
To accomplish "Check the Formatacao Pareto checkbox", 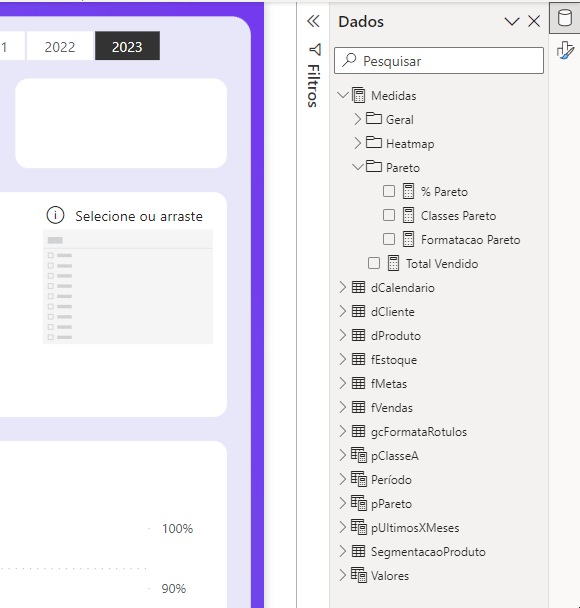I will tap(389, 239).
